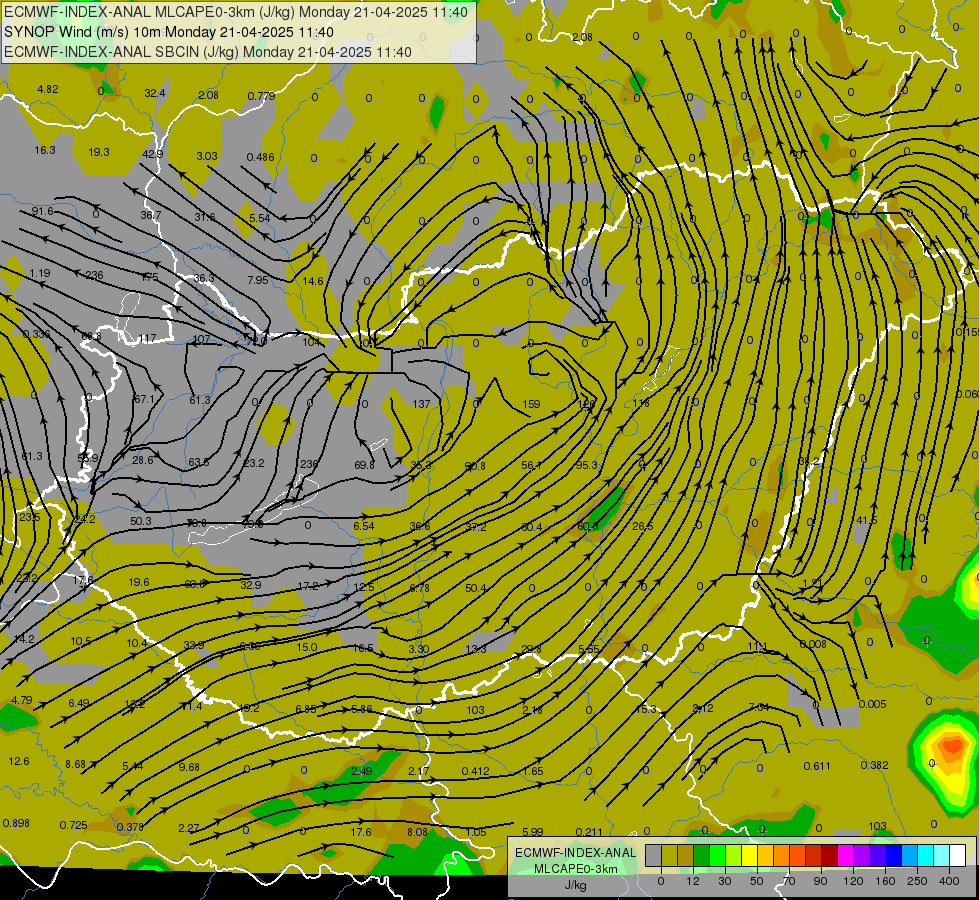The width and height of the screenshot is (979, 900).
Task: Click the map value 15.3
Action: pos(646,709)
